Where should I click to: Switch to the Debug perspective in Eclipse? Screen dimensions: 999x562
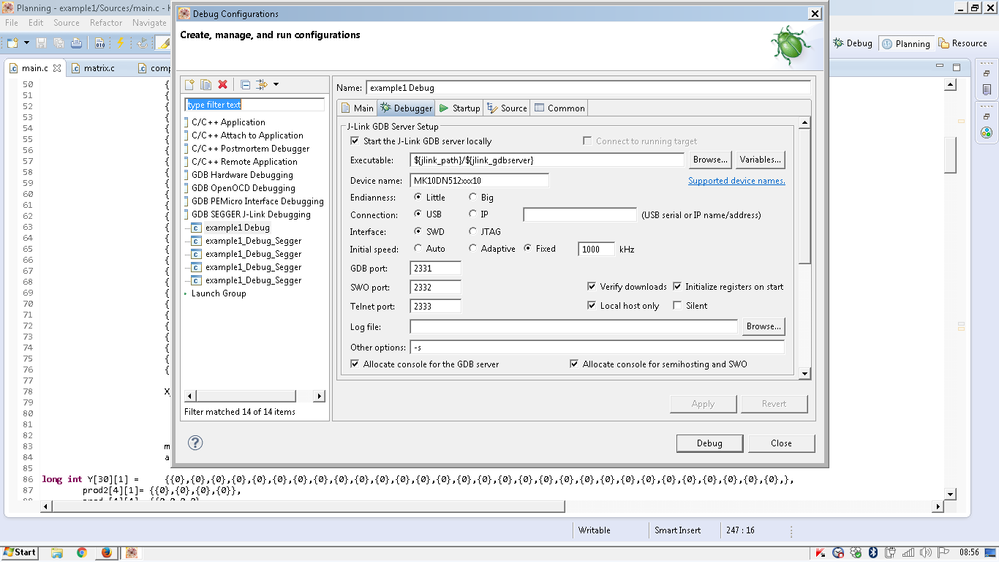852,43
